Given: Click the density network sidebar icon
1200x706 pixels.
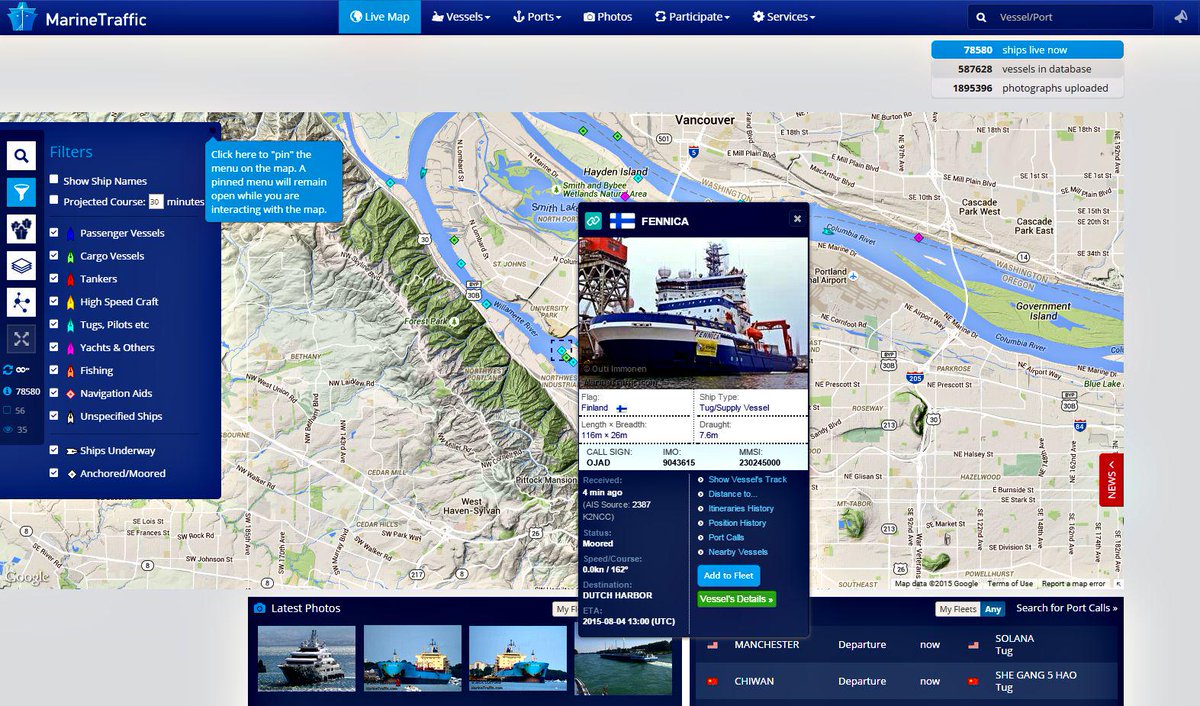Looking at the screenshot, I should 22,302.
